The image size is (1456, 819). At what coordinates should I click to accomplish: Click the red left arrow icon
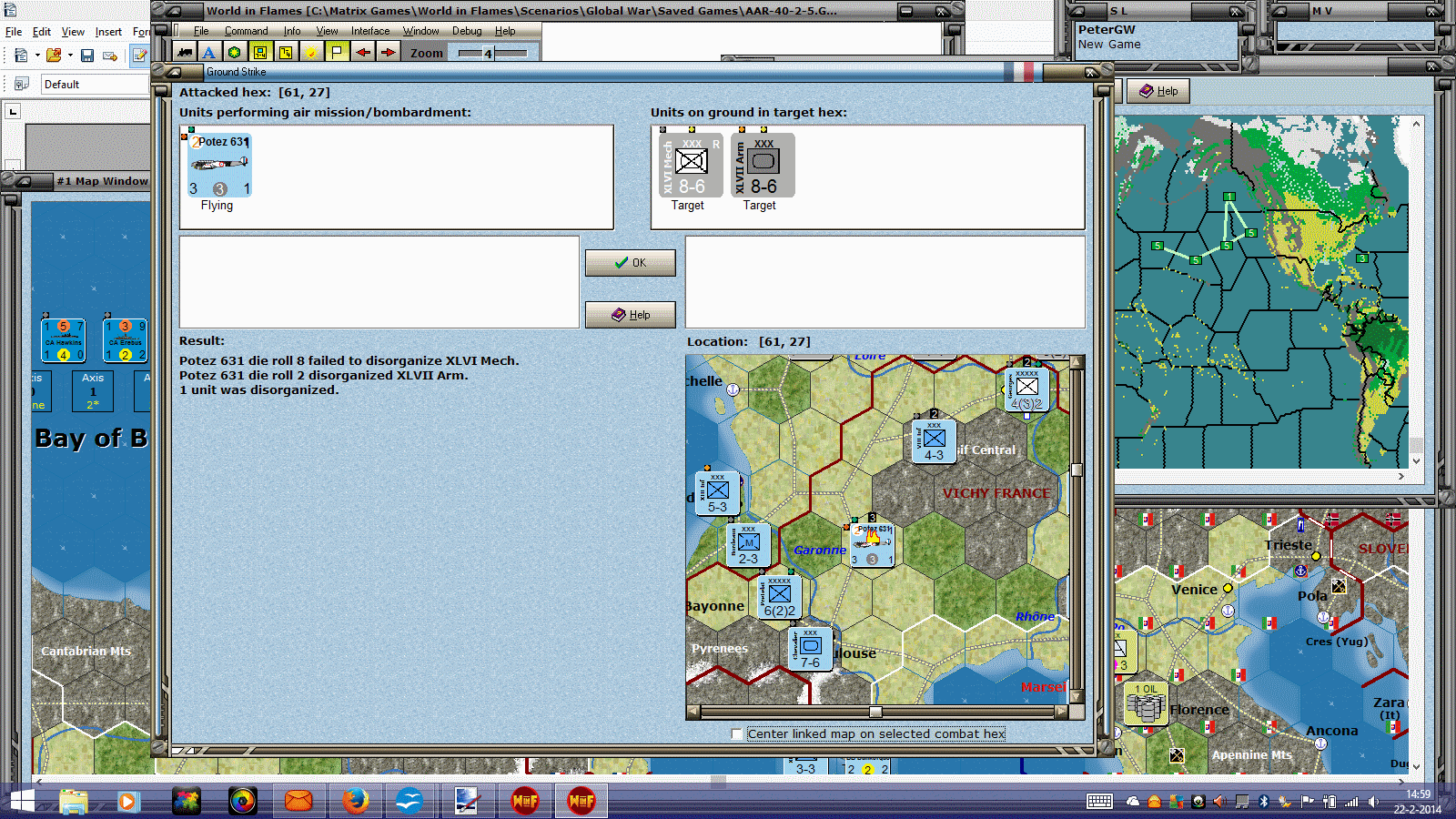[x=362, y=53]
